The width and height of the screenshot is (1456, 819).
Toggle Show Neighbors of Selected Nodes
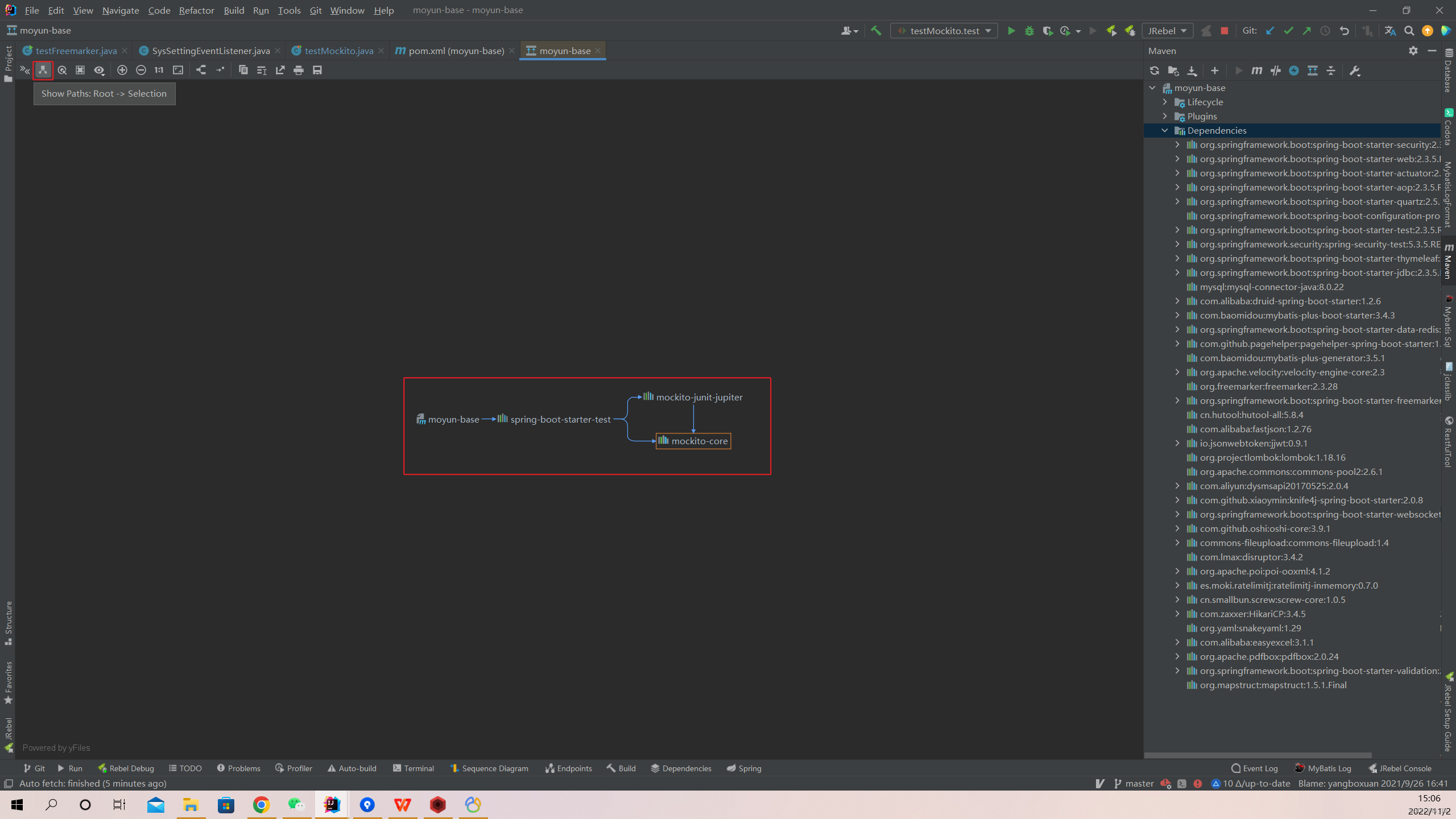tap(62, 70)
